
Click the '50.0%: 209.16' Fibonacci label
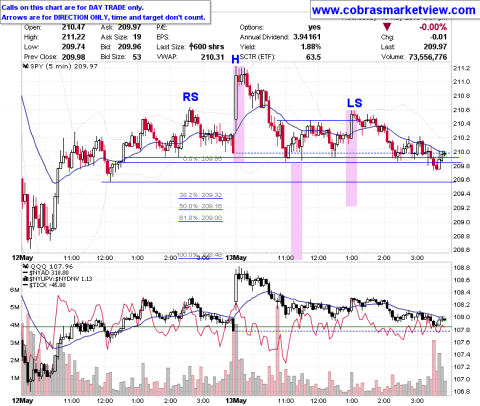[x=200, y=206]
